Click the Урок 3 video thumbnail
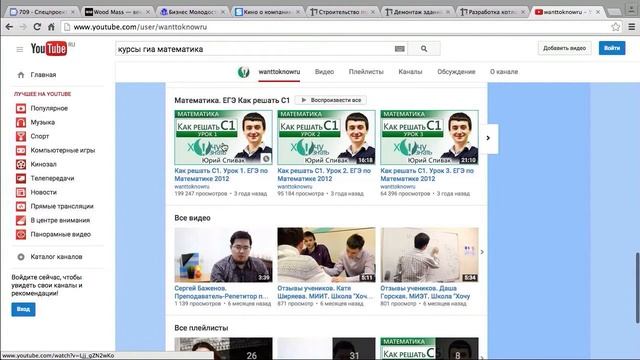 [429, 137]
